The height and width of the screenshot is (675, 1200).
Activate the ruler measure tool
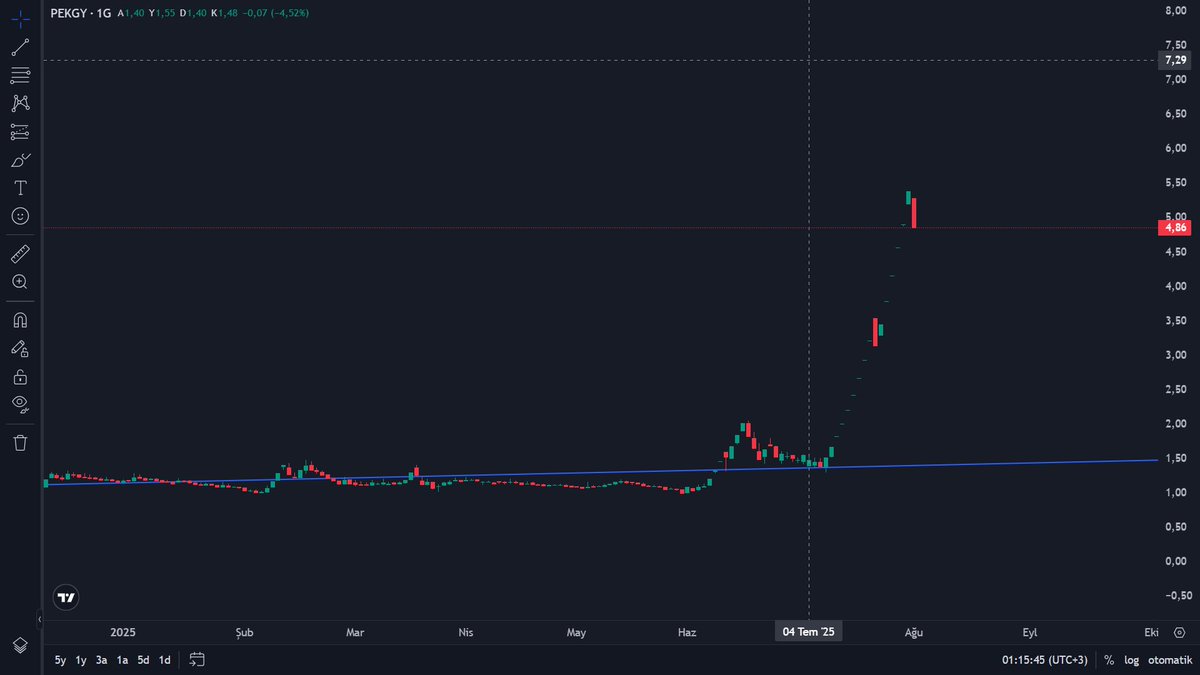click(20, 254)
